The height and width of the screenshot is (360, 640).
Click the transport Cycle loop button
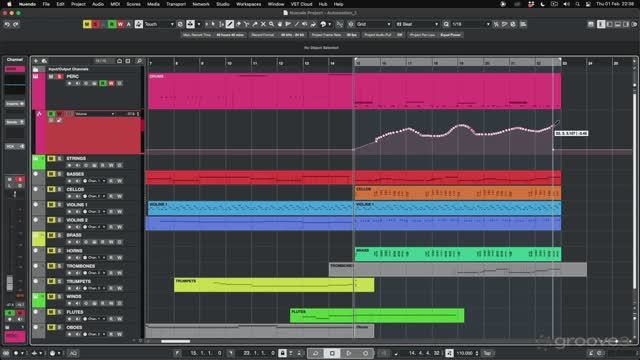(316, 353)
